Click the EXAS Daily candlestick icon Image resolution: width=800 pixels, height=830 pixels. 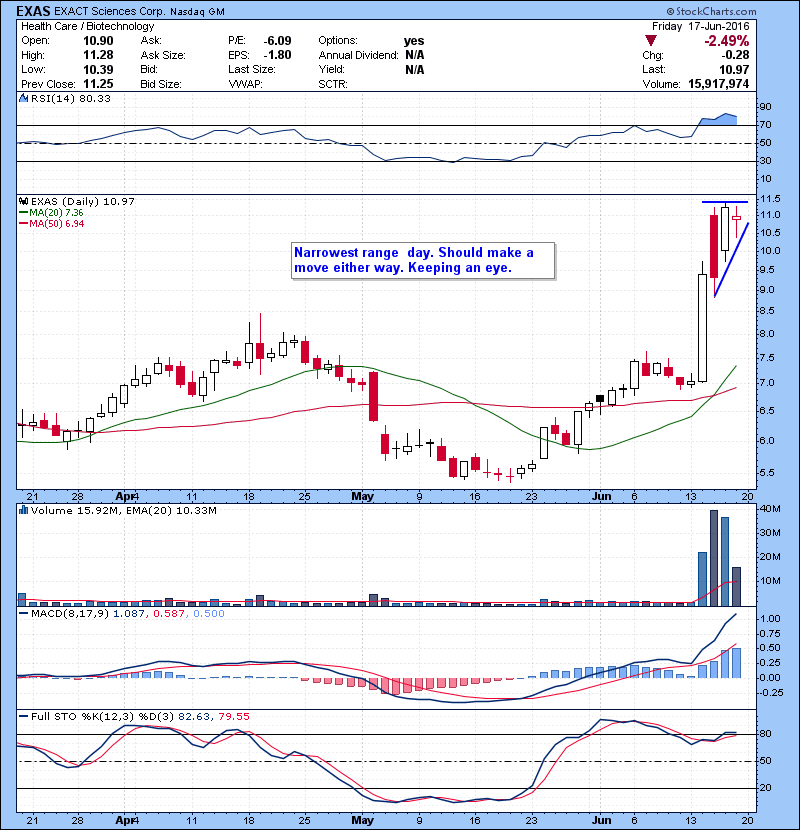coord(23,202)
